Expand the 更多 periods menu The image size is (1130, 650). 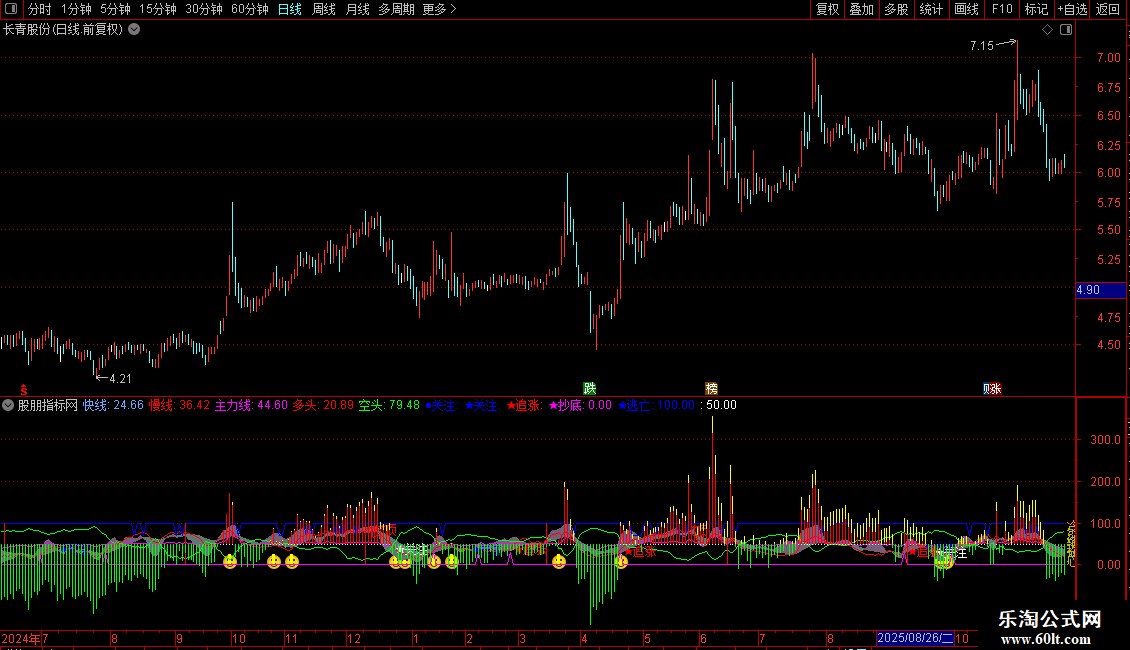coord(439,9)
